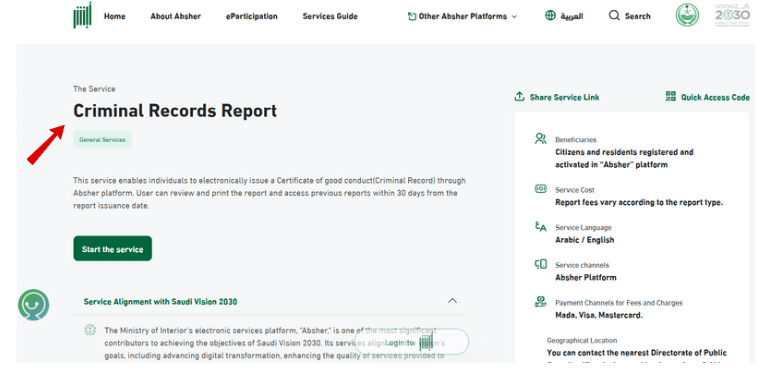The height and width of the screenshot is (371, 763).
Task: Click the gear icon beside Ministry paragraph
Action: click(x=90, y=330)
